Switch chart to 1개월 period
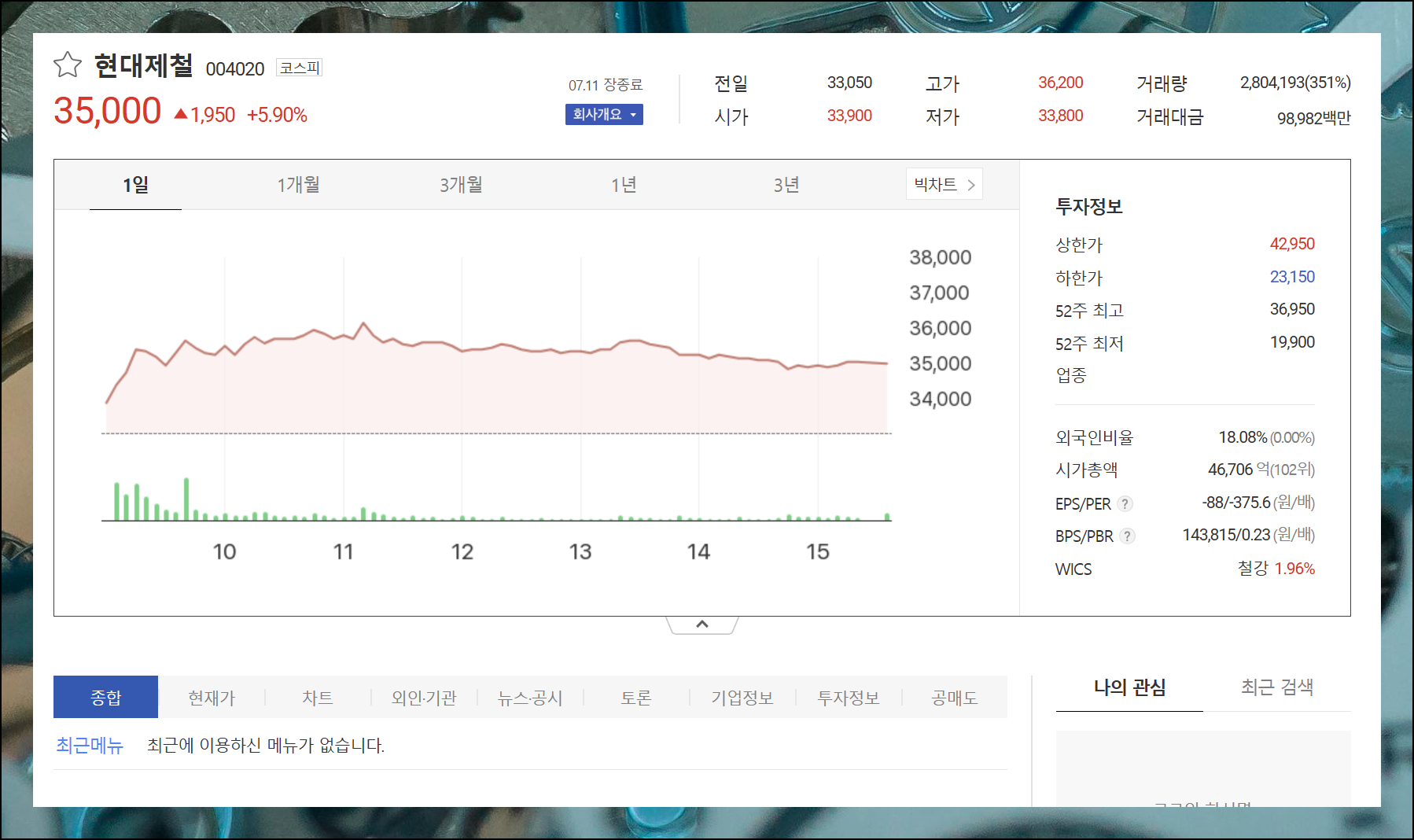This screenshot has width=1414, height=840. tap(298, 185)
